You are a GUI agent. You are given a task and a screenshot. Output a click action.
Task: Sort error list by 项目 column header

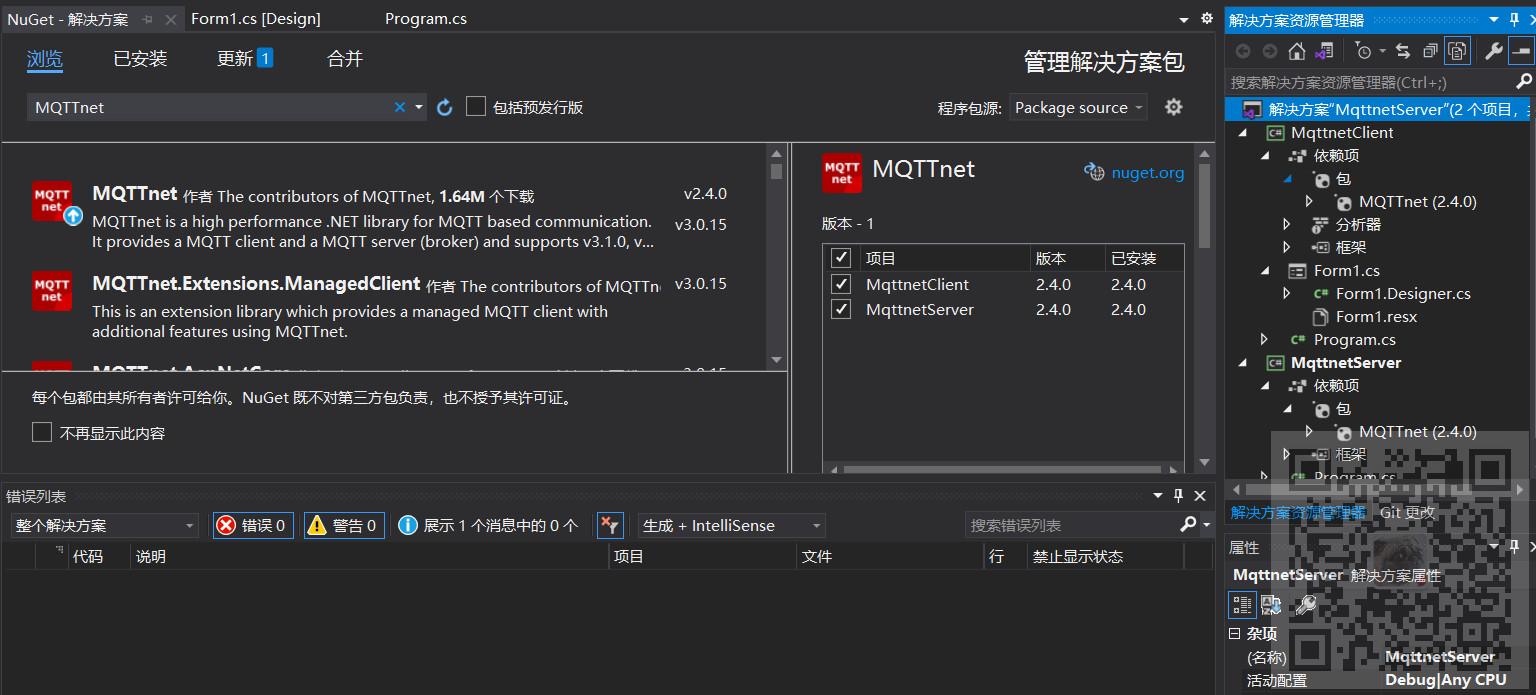point(702,556)
